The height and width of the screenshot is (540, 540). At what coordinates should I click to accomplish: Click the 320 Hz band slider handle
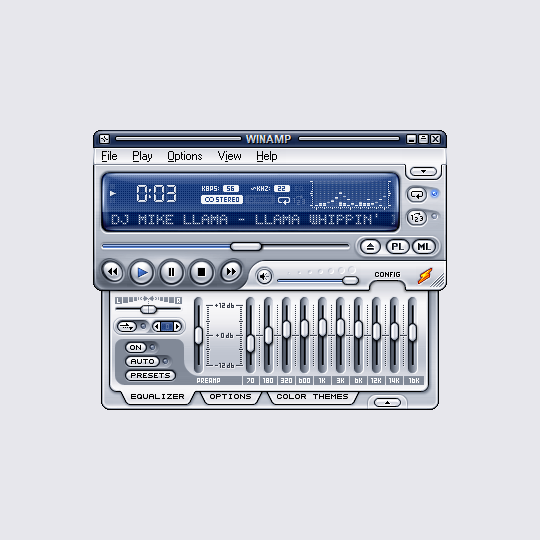tap(286, 329)
